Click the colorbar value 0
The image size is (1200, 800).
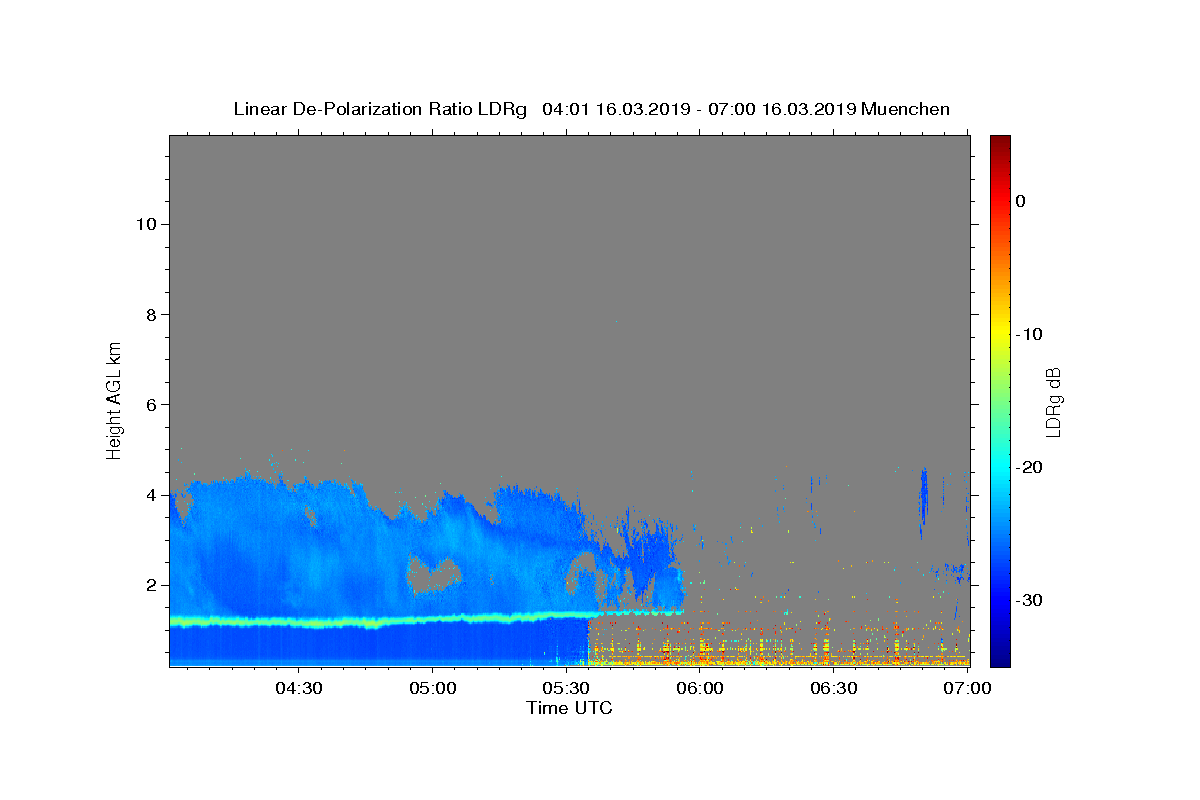click(x=1020, y=201)
